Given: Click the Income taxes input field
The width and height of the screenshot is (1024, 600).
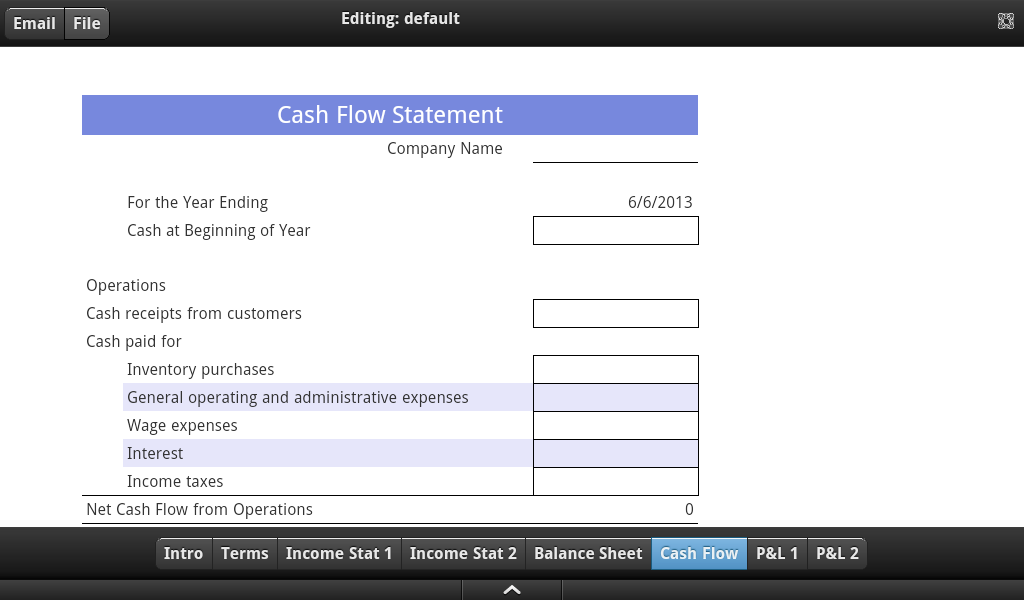Looking at the screenshot, I should pyautogui.click(x=615, y=481).
